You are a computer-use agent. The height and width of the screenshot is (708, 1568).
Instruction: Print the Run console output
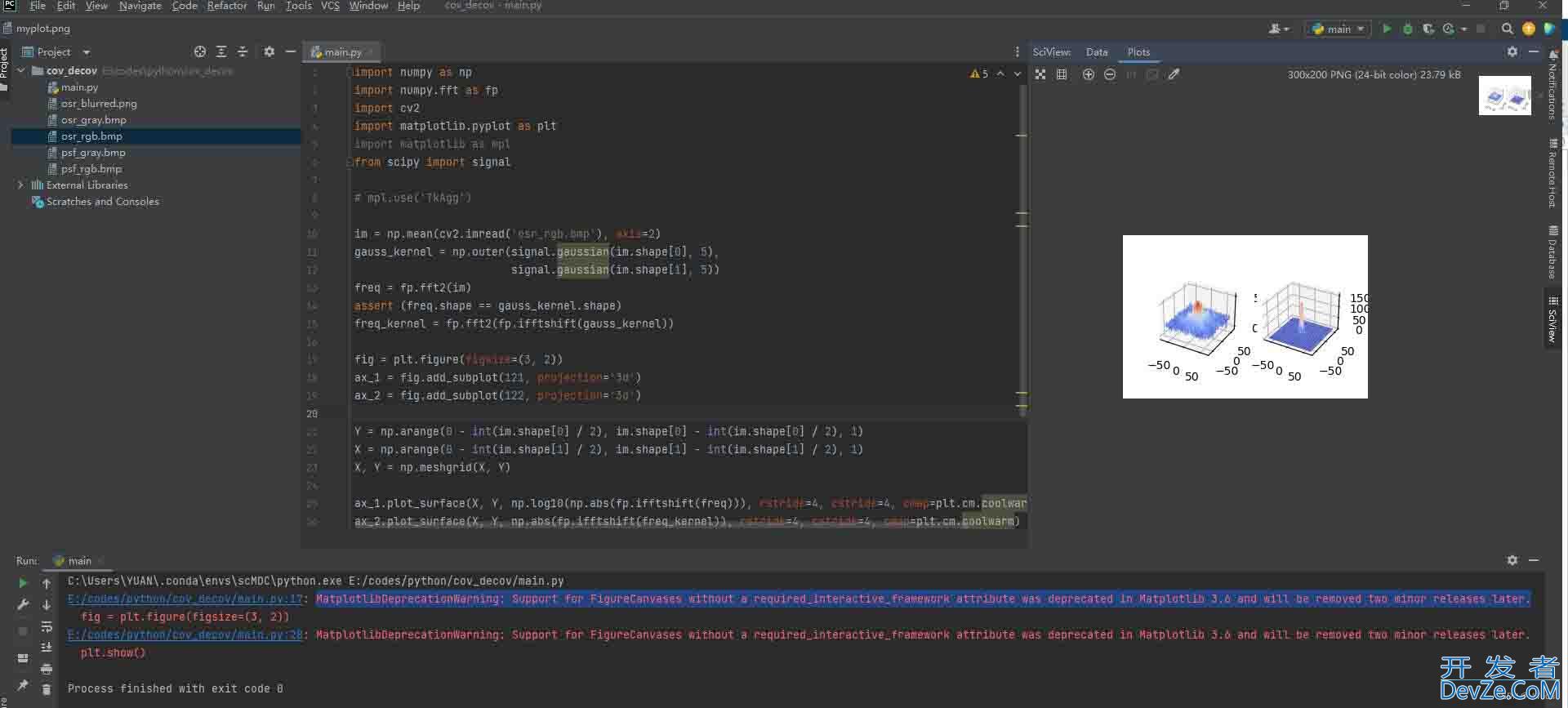coord(47,669)
